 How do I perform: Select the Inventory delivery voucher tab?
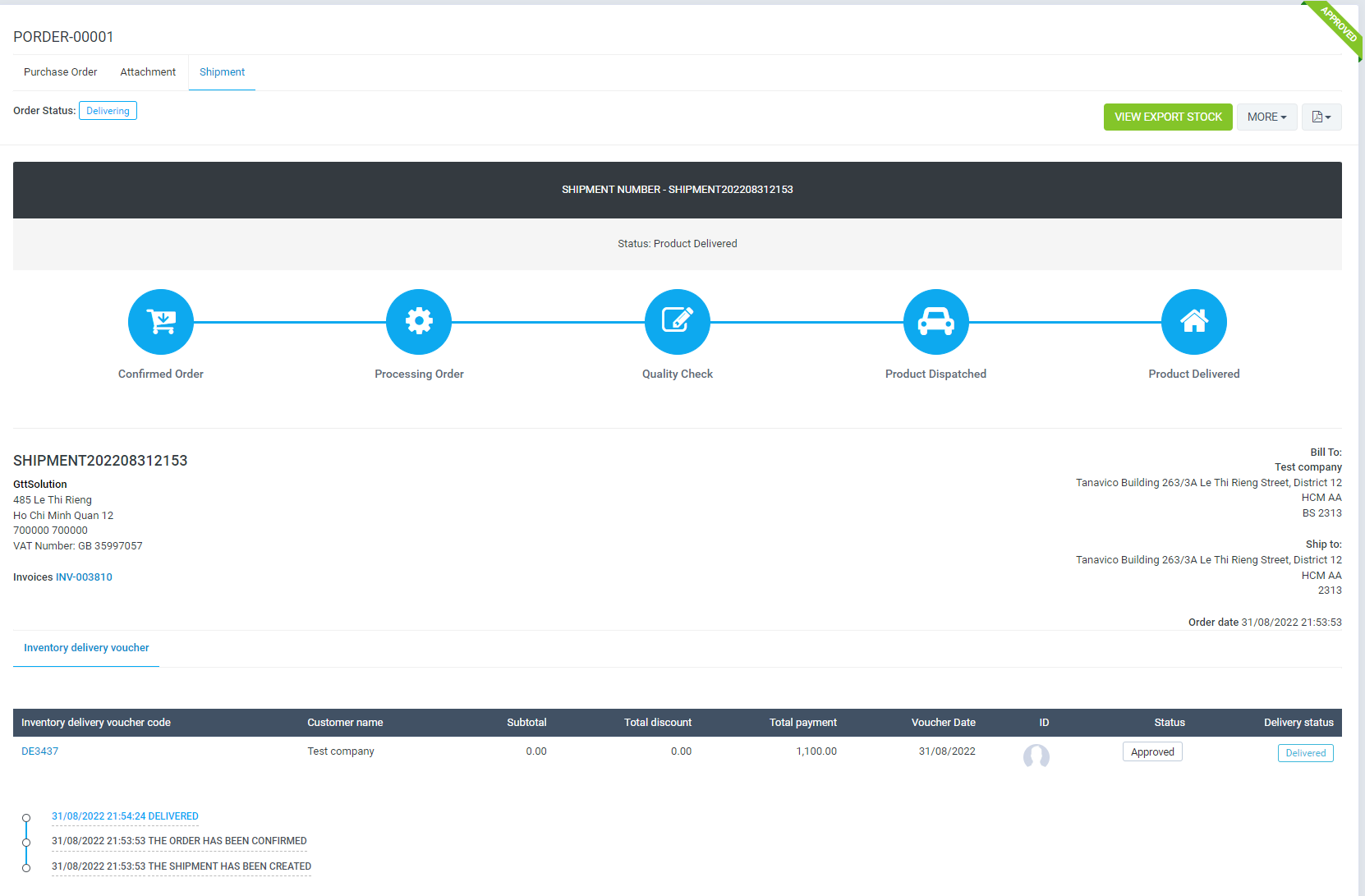pyautogui.click(x=85, y=648)
